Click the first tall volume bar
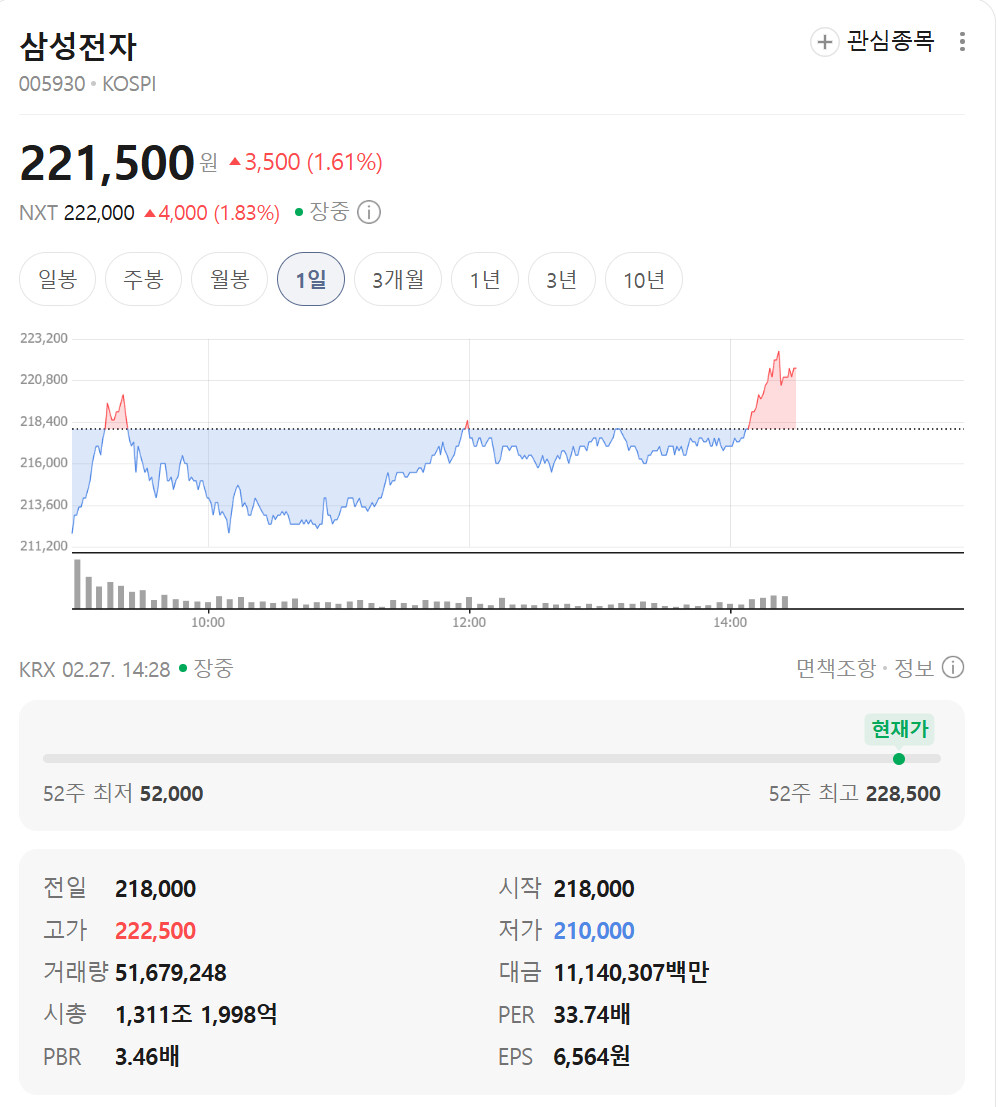Image resolution: width=998 pixels, height=1107 pixels. coord(77,584)
